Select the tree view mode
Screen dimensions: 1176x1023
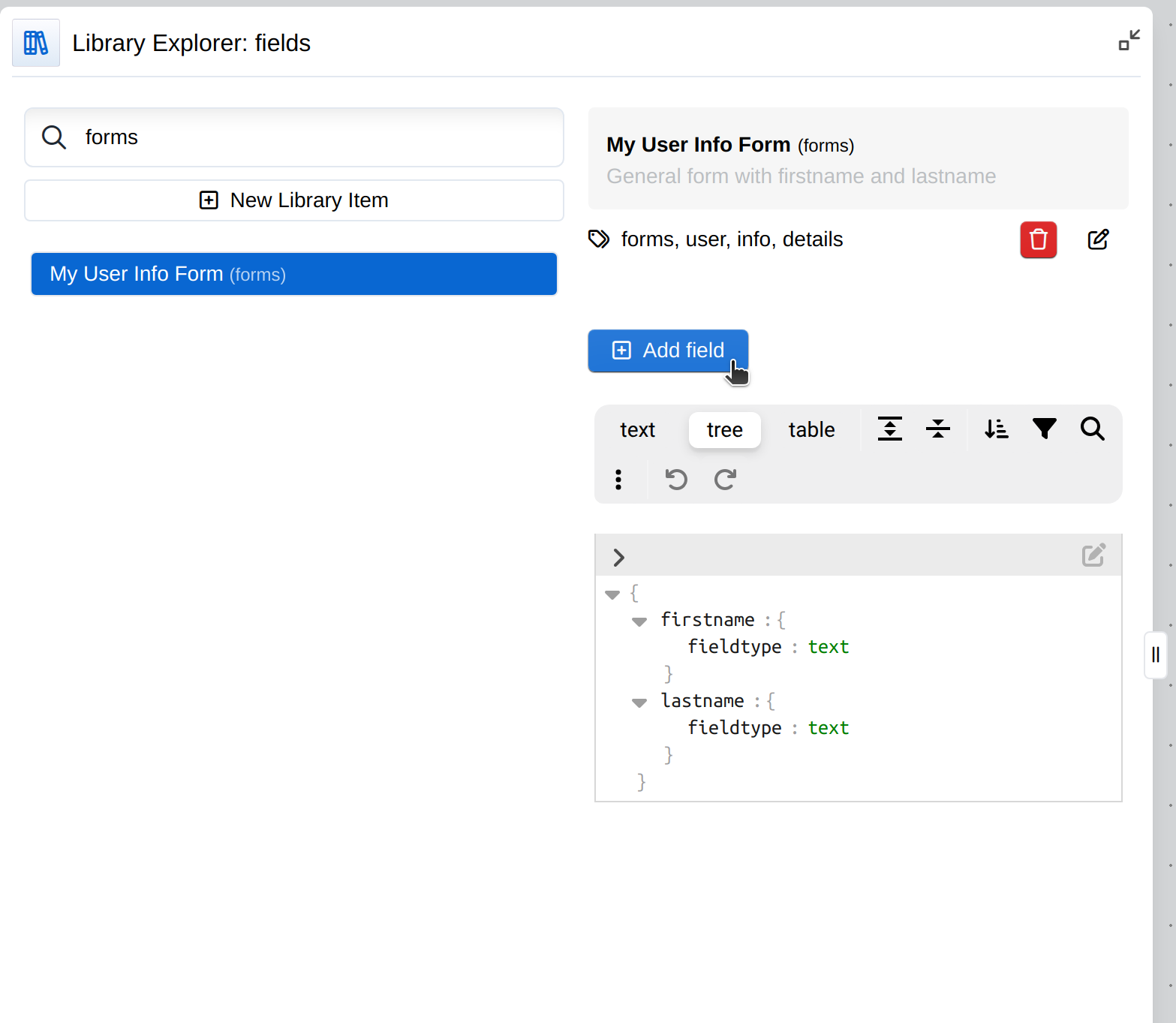(724, 430)
